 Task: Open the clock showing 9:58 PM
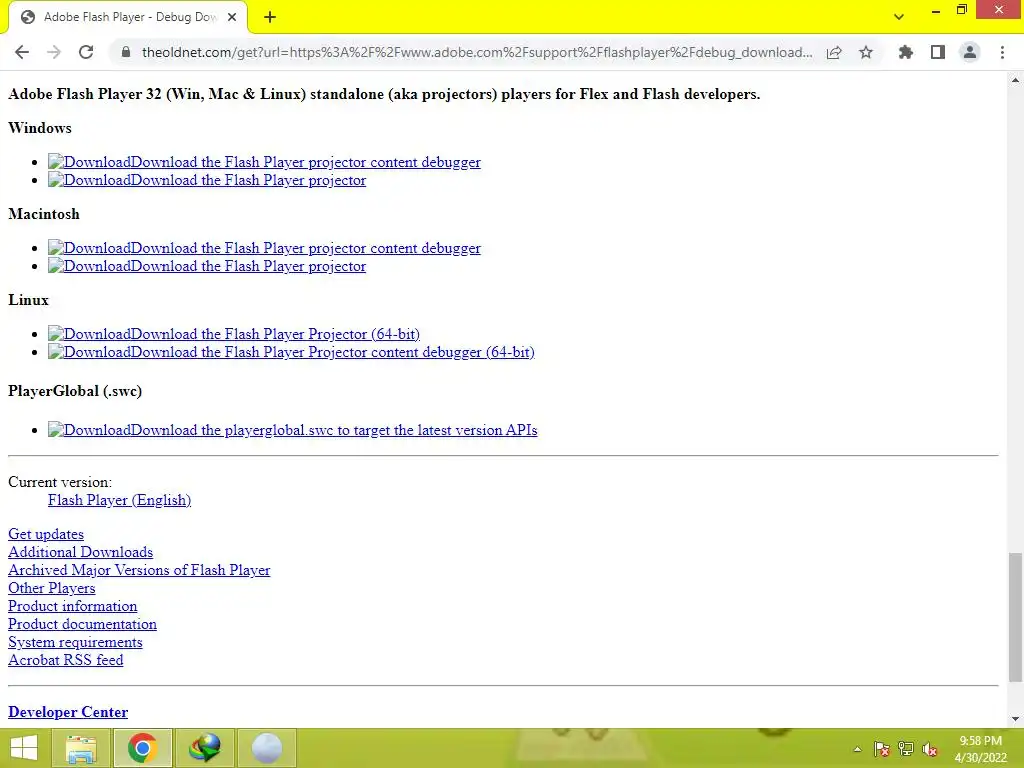point(980,749)
